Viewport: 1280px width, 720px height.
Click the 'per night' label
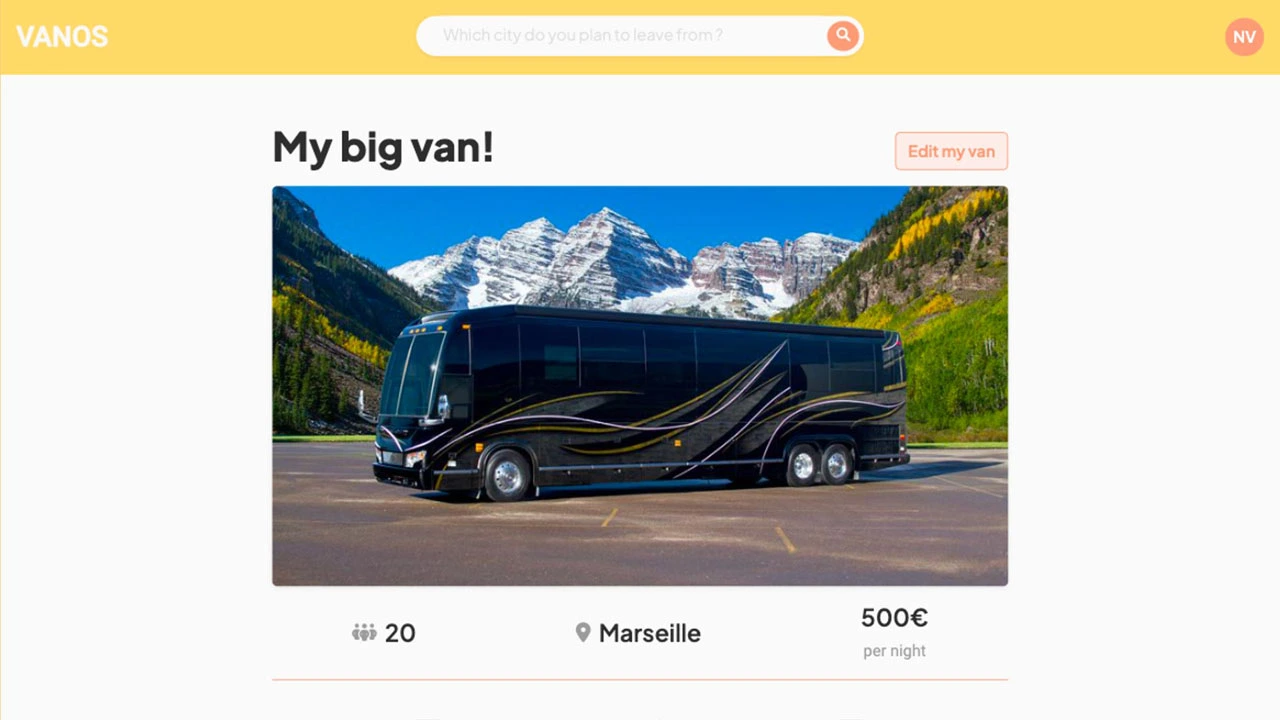894,651
